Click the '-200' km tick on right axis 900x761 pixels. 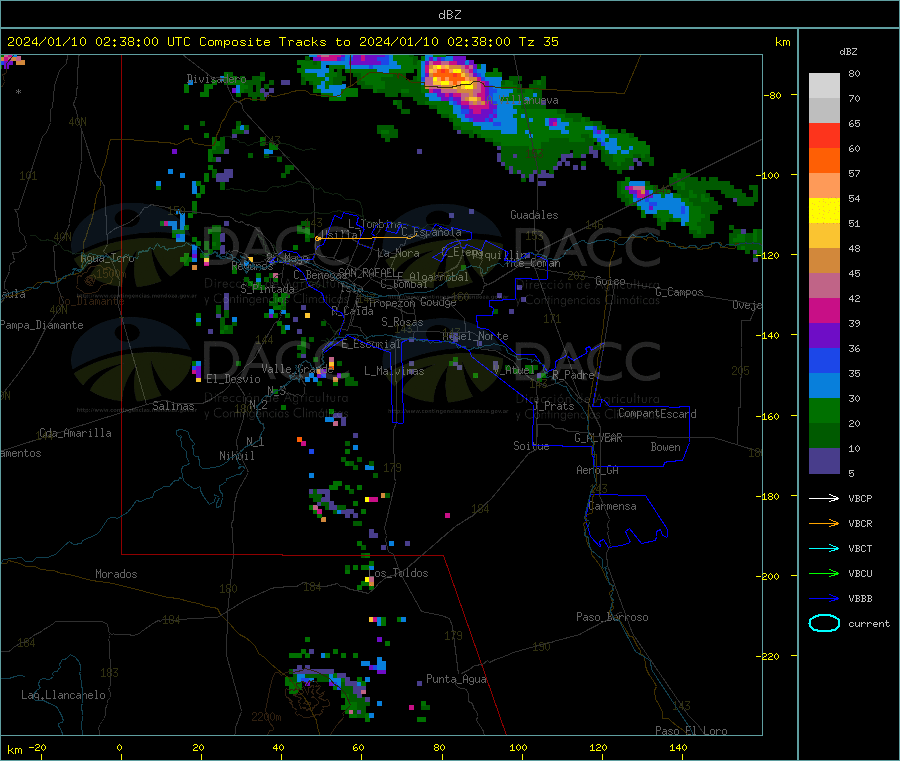[767, 576]
